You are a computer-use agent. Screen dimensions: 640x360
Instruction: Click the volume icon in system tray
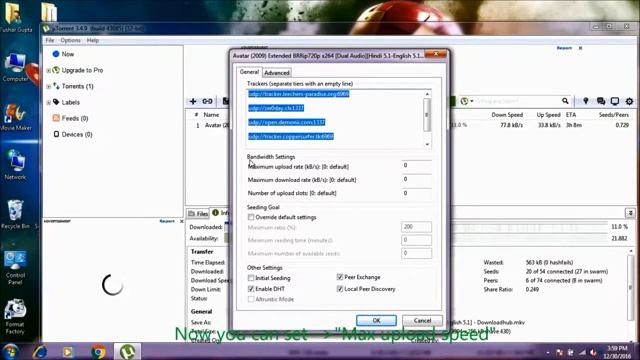[x=593, y=352]
